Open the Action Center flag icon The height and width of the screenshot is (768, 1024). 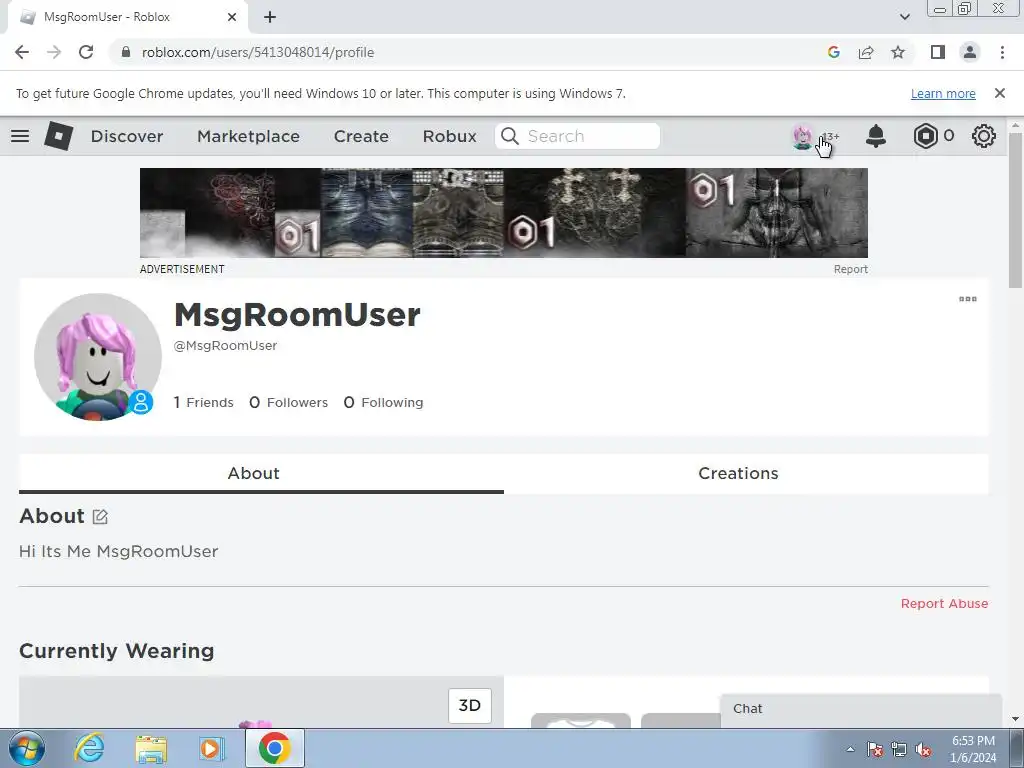click(875, 750)
